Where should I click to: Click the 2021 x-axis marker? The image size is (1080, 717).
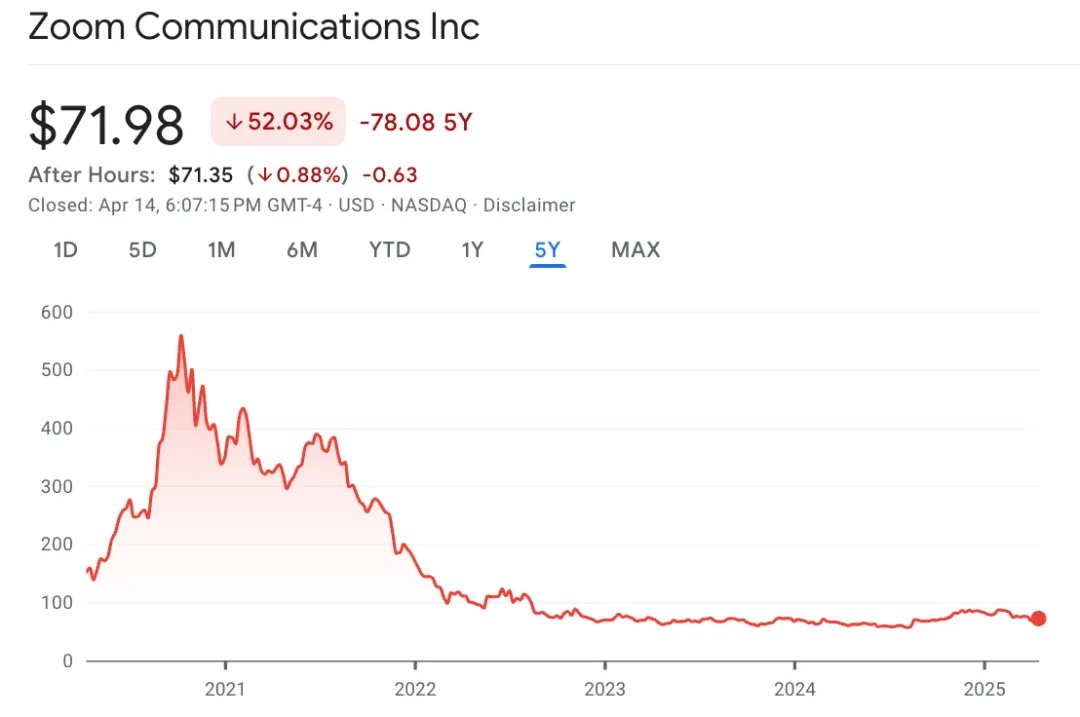pos(225,689)
